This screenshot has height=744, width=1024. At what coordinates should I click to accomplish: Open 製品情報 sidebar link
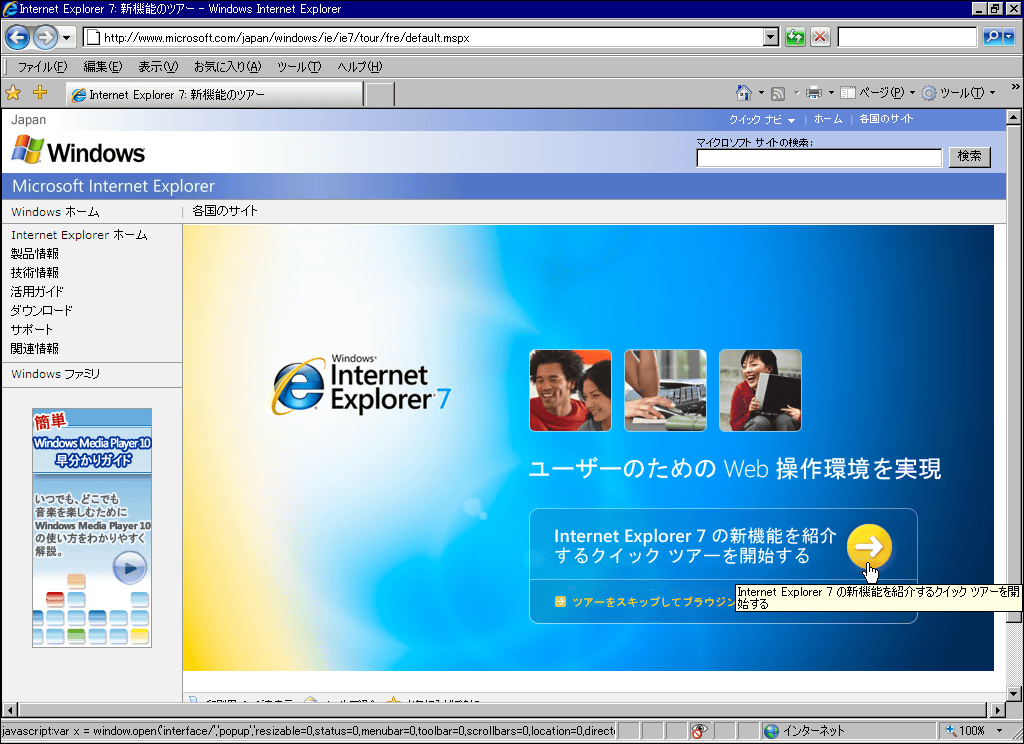tap(35, 253)
